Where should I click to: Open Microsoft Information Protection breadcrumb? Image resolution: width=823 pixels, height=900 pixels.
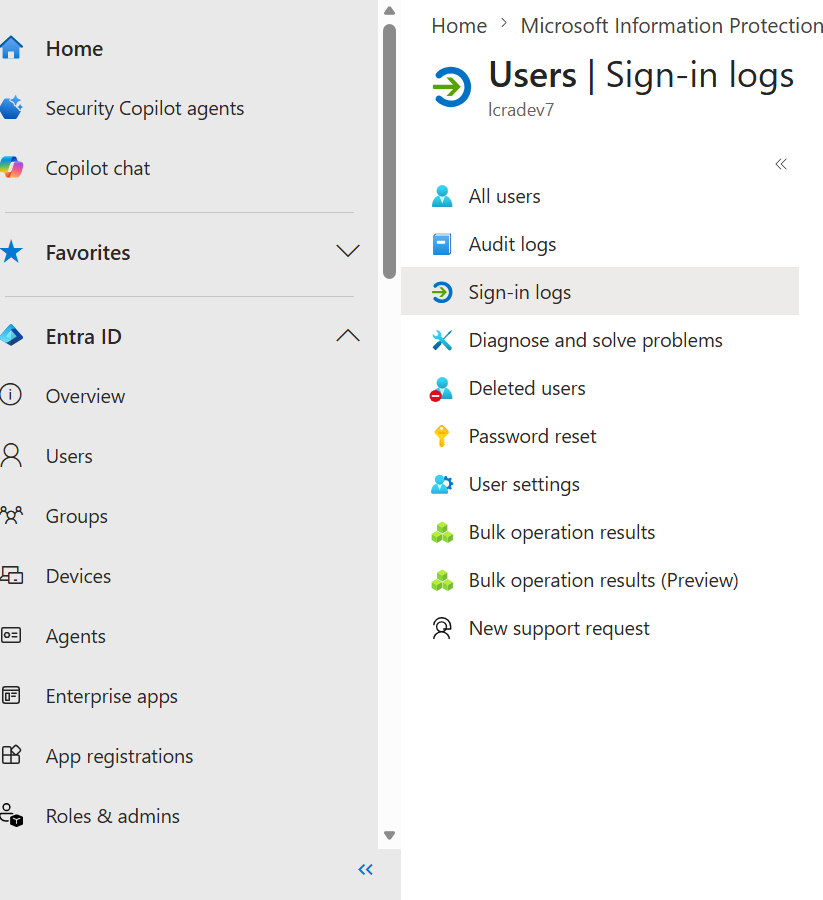[671, 26]
